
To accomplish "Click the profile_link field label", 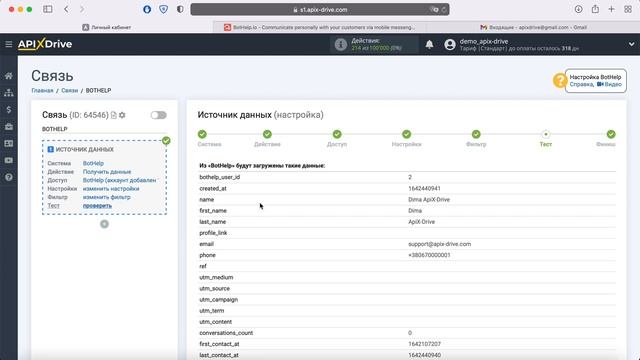I will point(213,233).
